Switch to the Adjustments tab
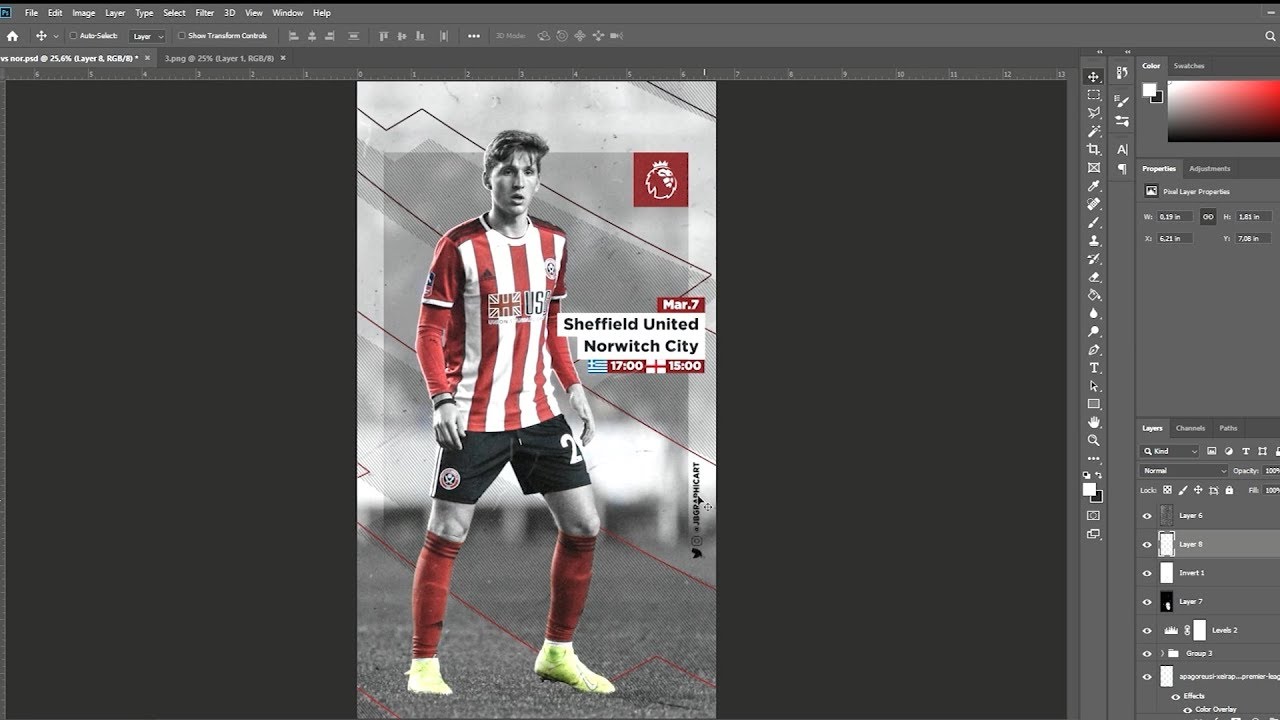1280x720 pixels. [1210, 169]
